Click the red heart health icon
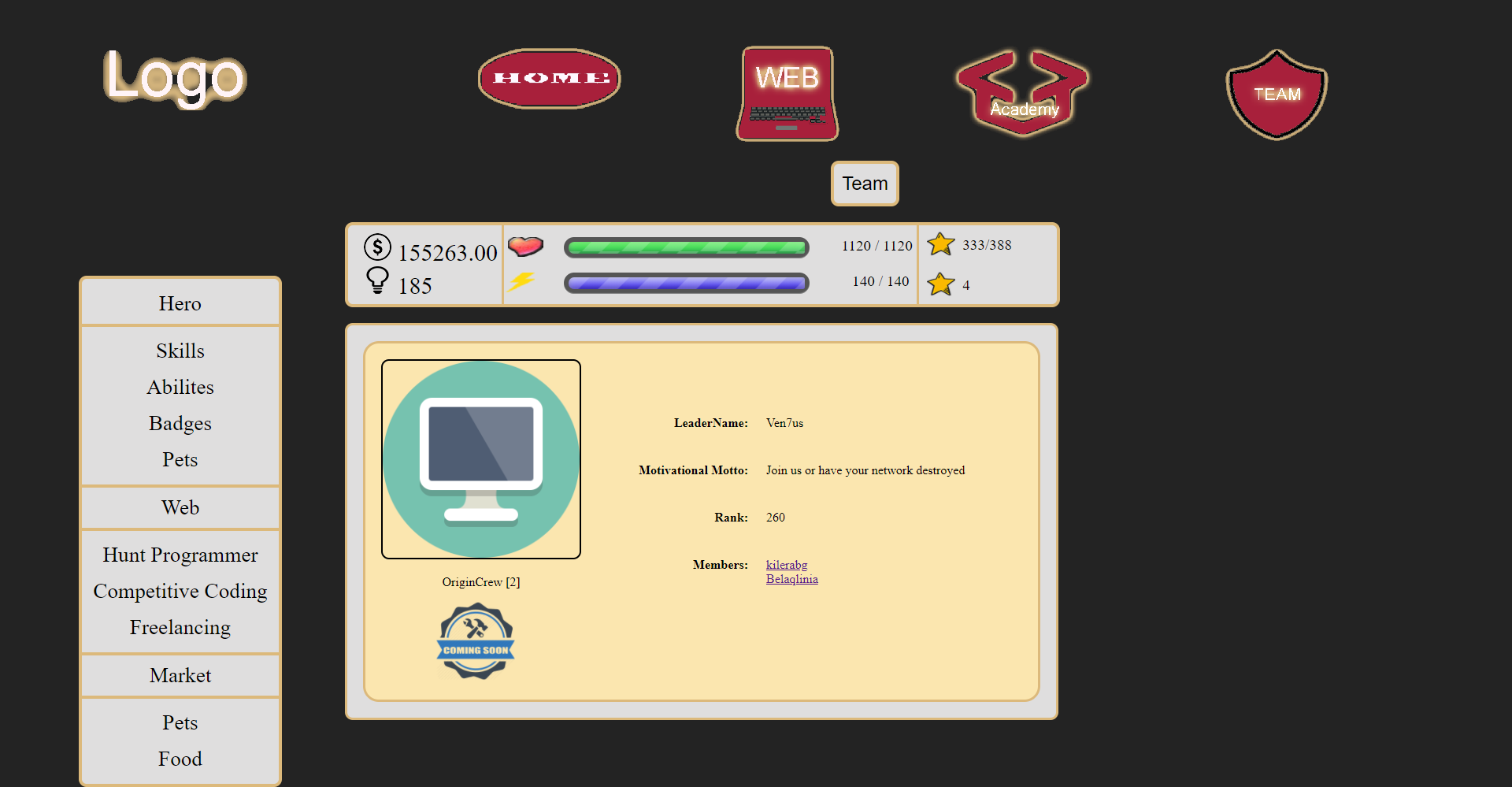 525,247
